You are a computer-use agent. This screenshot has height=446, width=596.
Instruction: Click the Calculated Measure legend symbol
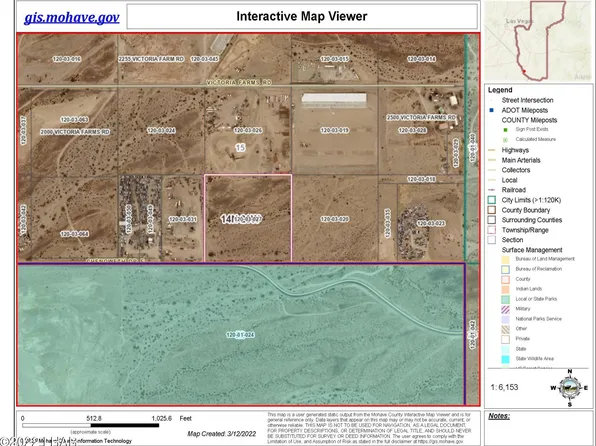506,140
